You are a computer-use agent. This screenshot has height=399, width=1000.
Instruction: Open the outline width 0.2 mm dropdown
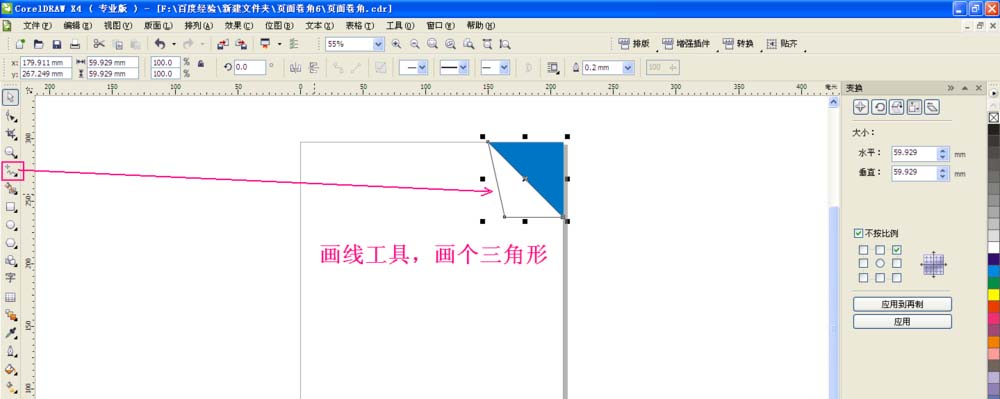click(x=628, y=68)
